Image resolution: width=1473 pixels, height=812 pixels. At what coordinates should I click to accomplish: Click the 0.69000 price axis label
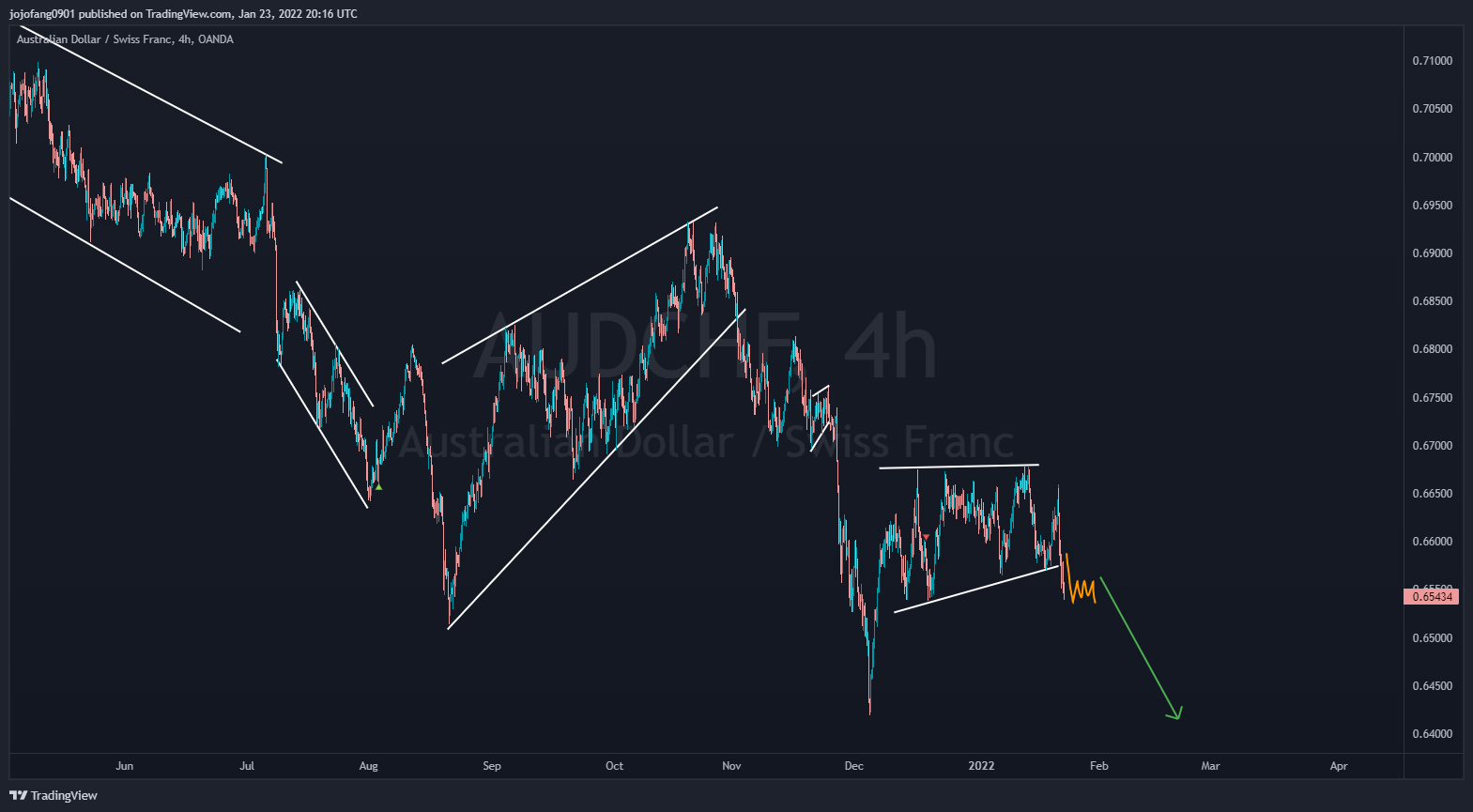(x=1432, y=253)
